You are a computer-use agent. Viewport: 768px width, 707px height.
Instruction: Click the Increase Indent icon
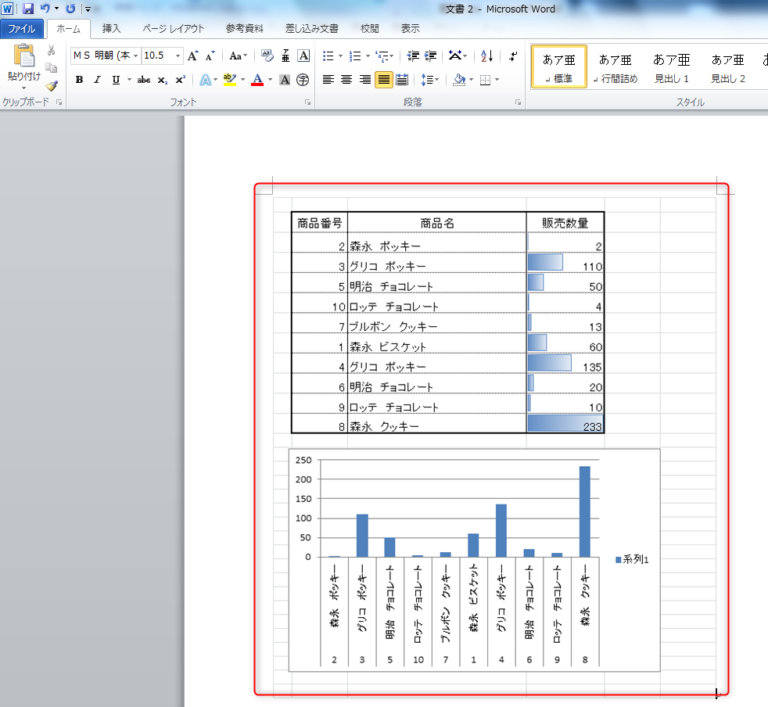[430, 56]
